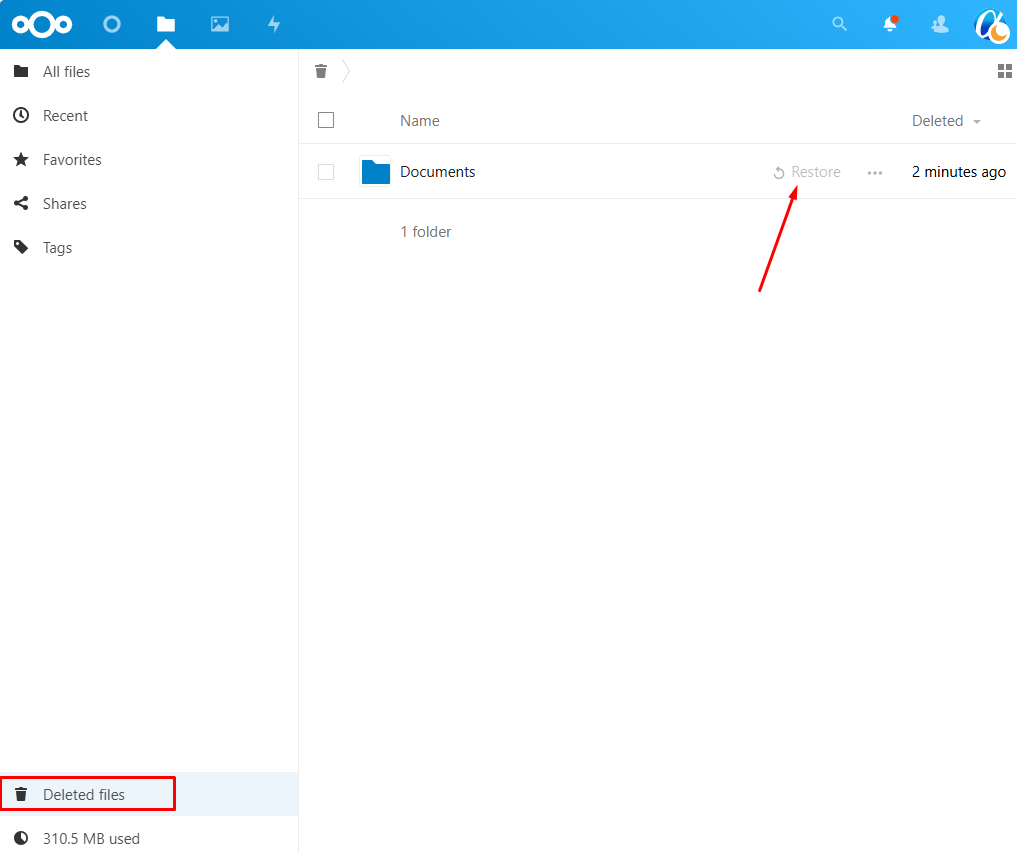Go to All files in sidebar
This screenshot has height=853, width=1017.
pos(66,72)
